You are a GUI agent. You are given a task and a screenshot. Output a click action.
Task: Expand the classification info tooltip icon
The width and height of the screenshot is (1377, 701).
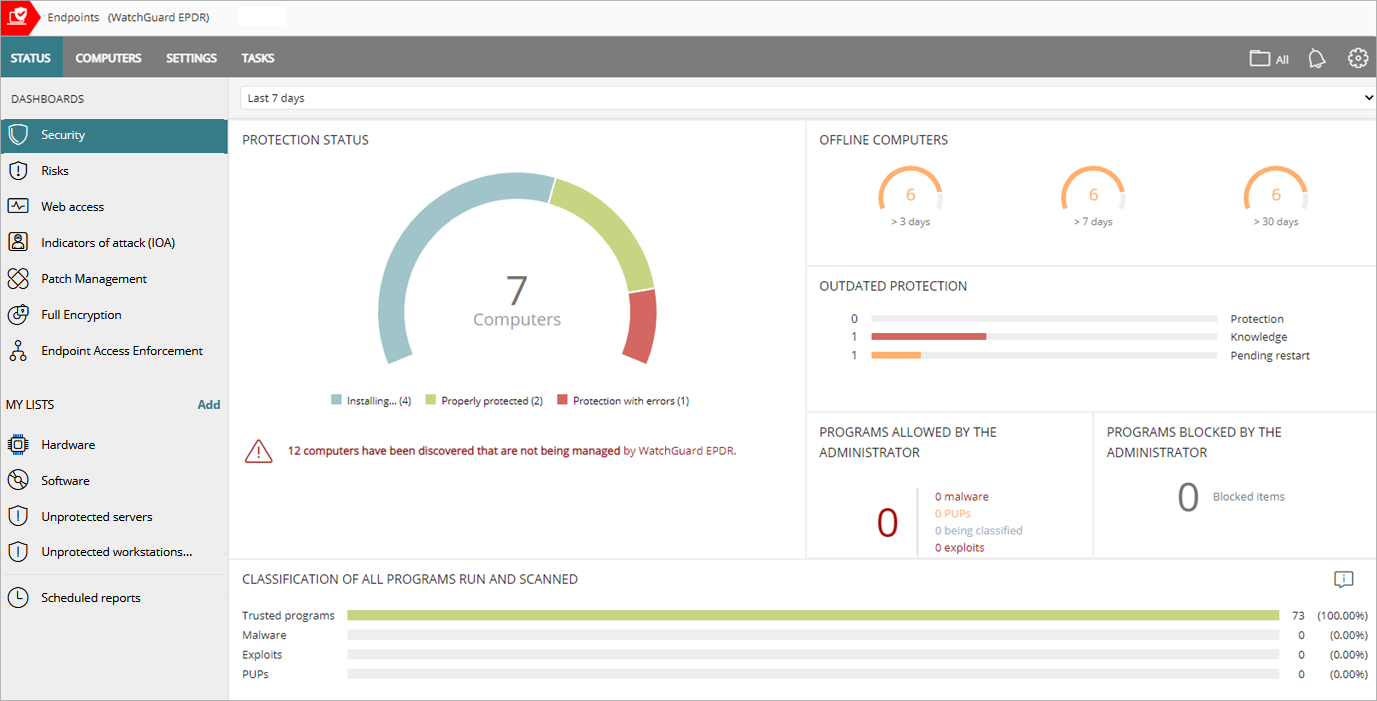click(x=1343, y=579)
